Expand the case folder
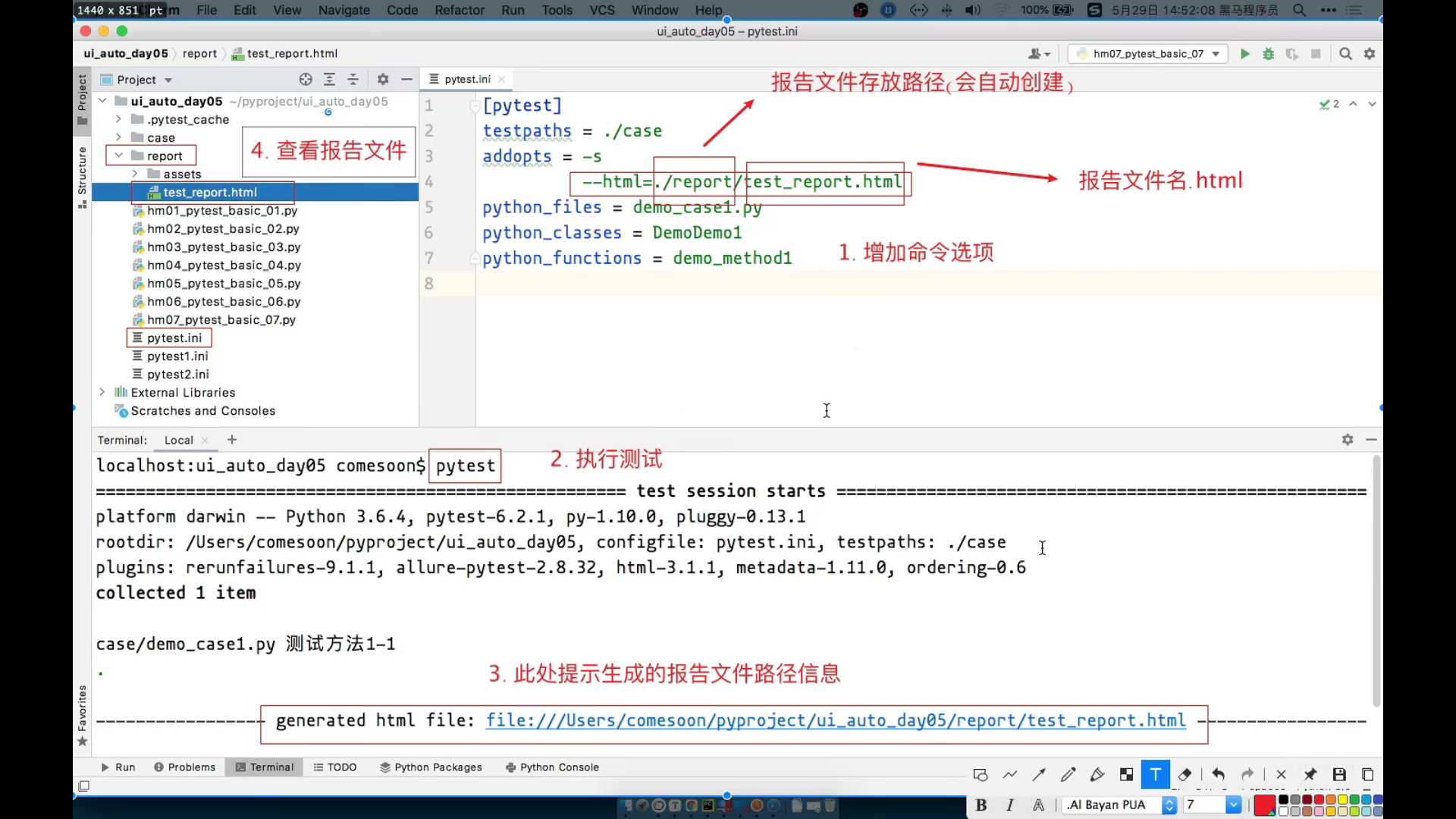 coord(118,137)
